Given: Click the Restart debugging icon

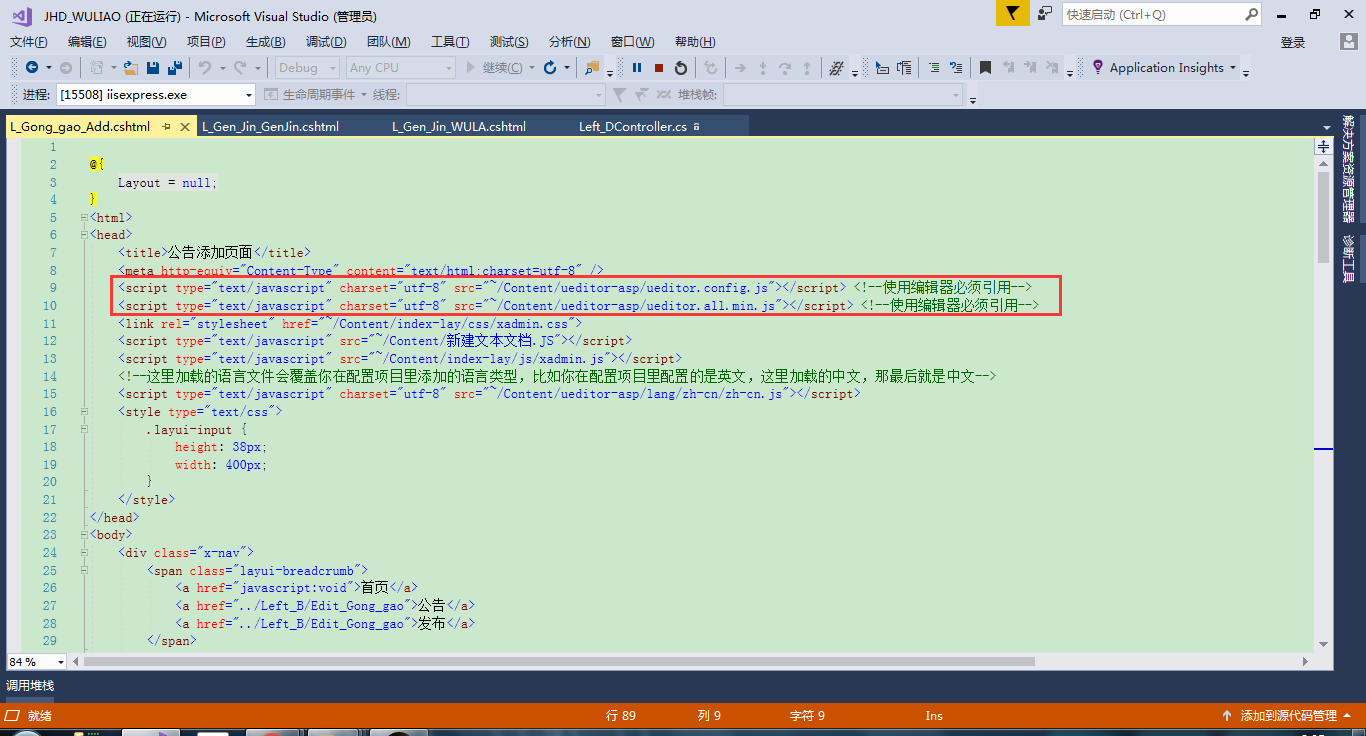Looking at the screenshot, I should point(681,68).
